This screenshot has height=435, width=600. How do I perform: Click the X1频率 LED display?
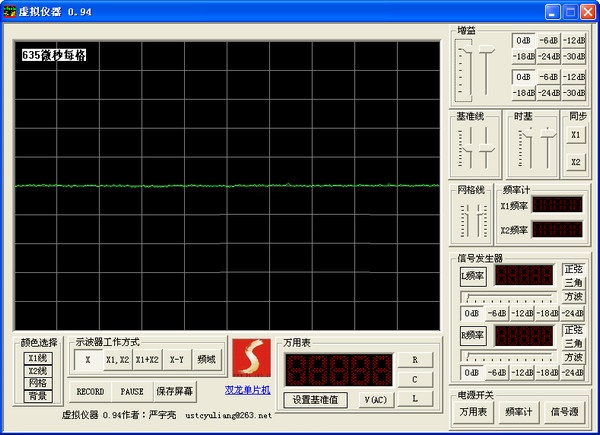[x=556, y=205]
